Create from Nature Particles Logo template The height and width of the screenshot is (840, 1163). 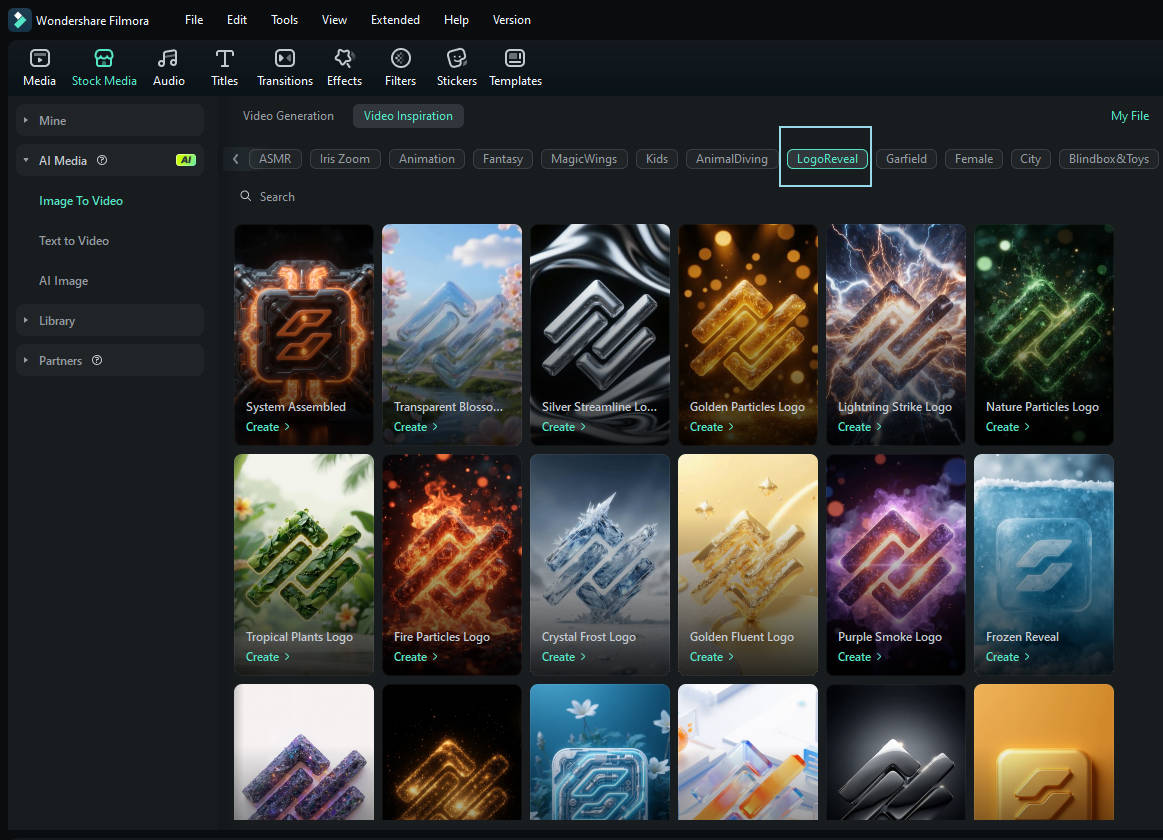1008,427
